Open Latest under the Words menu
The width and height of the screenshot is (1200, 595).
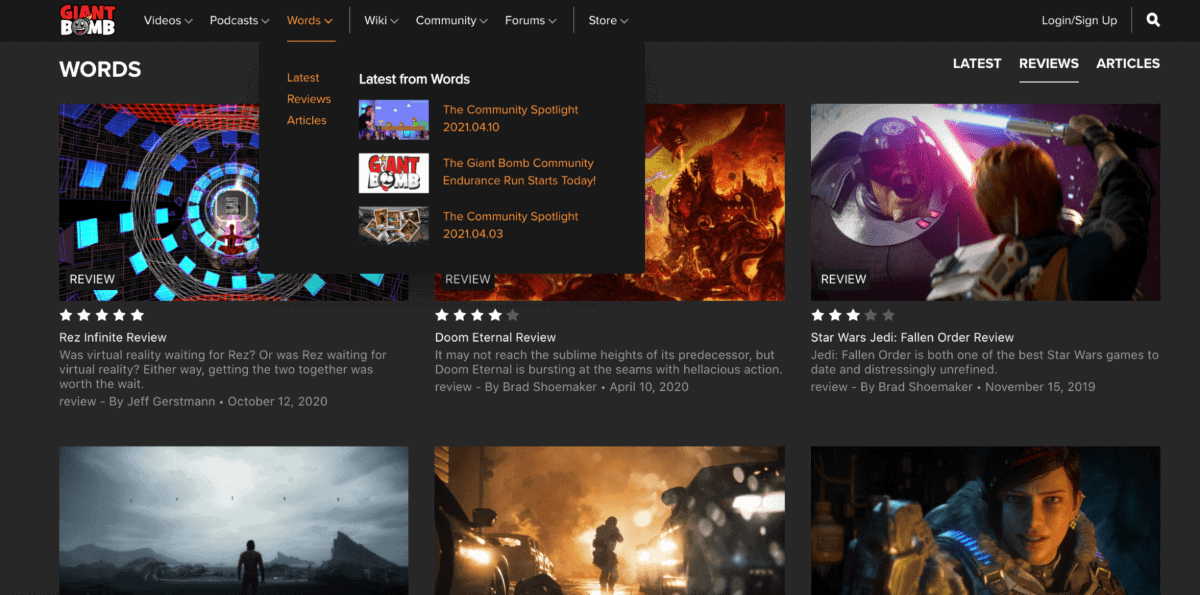(x=303, y=77)
